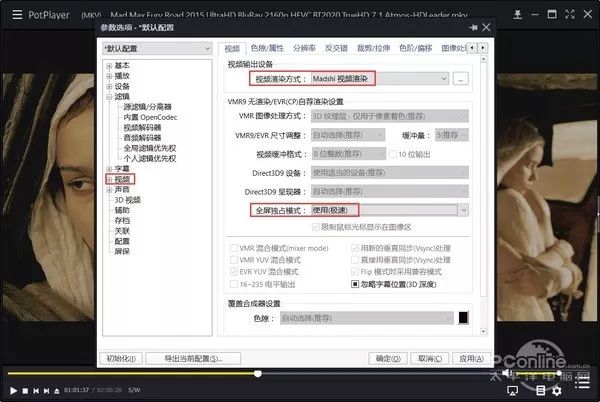Jump to the next file icon
The width and height of the screenshot is (600, 402).
[46, 391]
